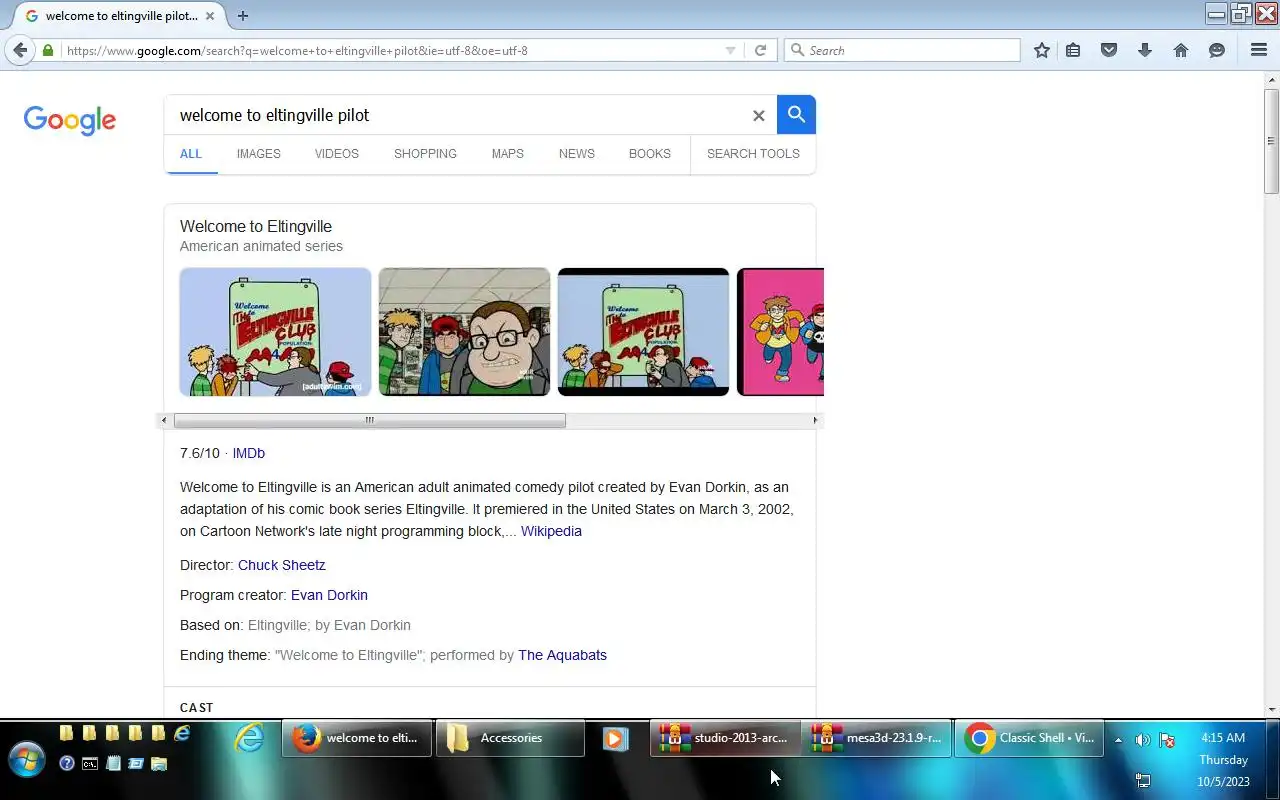Clear the Google search box with X
Viewport: 1280px width, 800px height.
pos(758,116)
